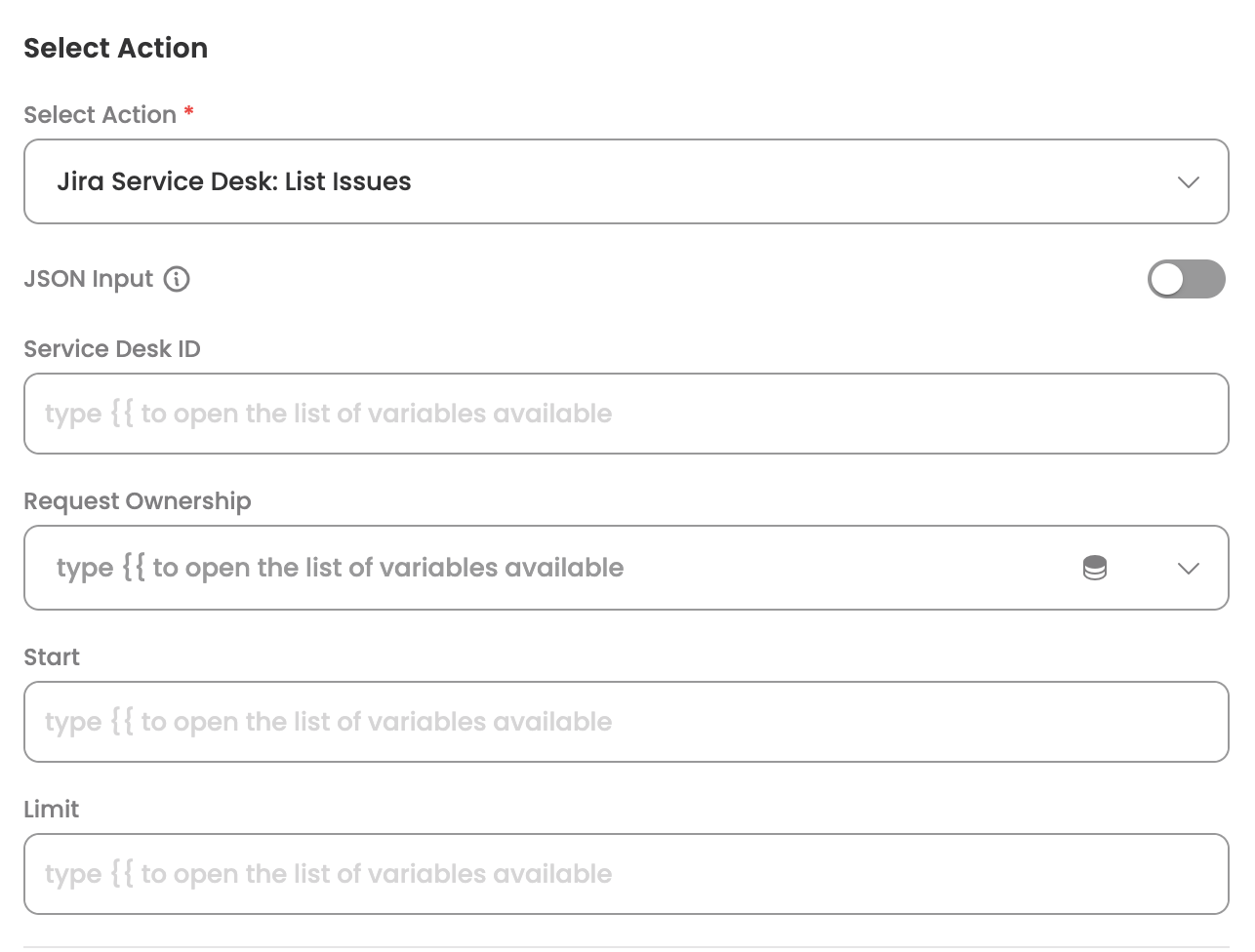Focus the Limit input field

pyautogui.click(x=626, y=874)
